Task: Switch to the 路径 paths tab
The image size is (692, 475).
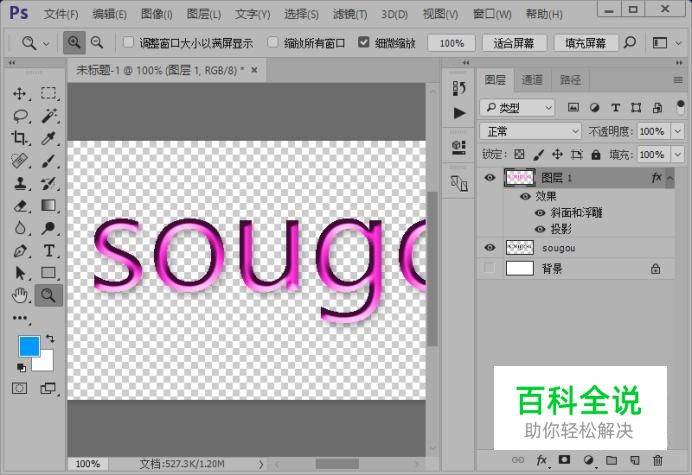Action: click(x=570, y=80)
